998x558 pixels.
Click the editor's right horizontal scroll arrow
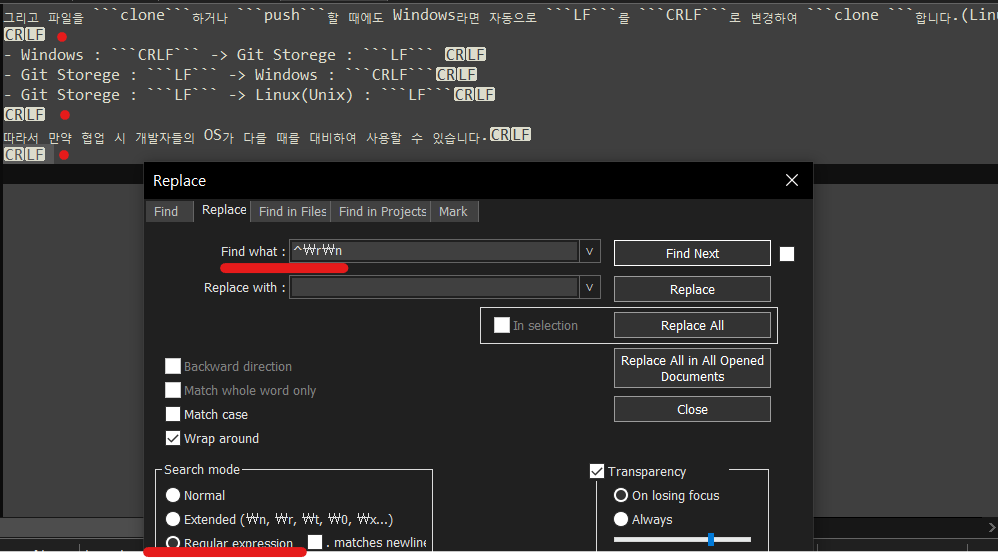point(992,527)
